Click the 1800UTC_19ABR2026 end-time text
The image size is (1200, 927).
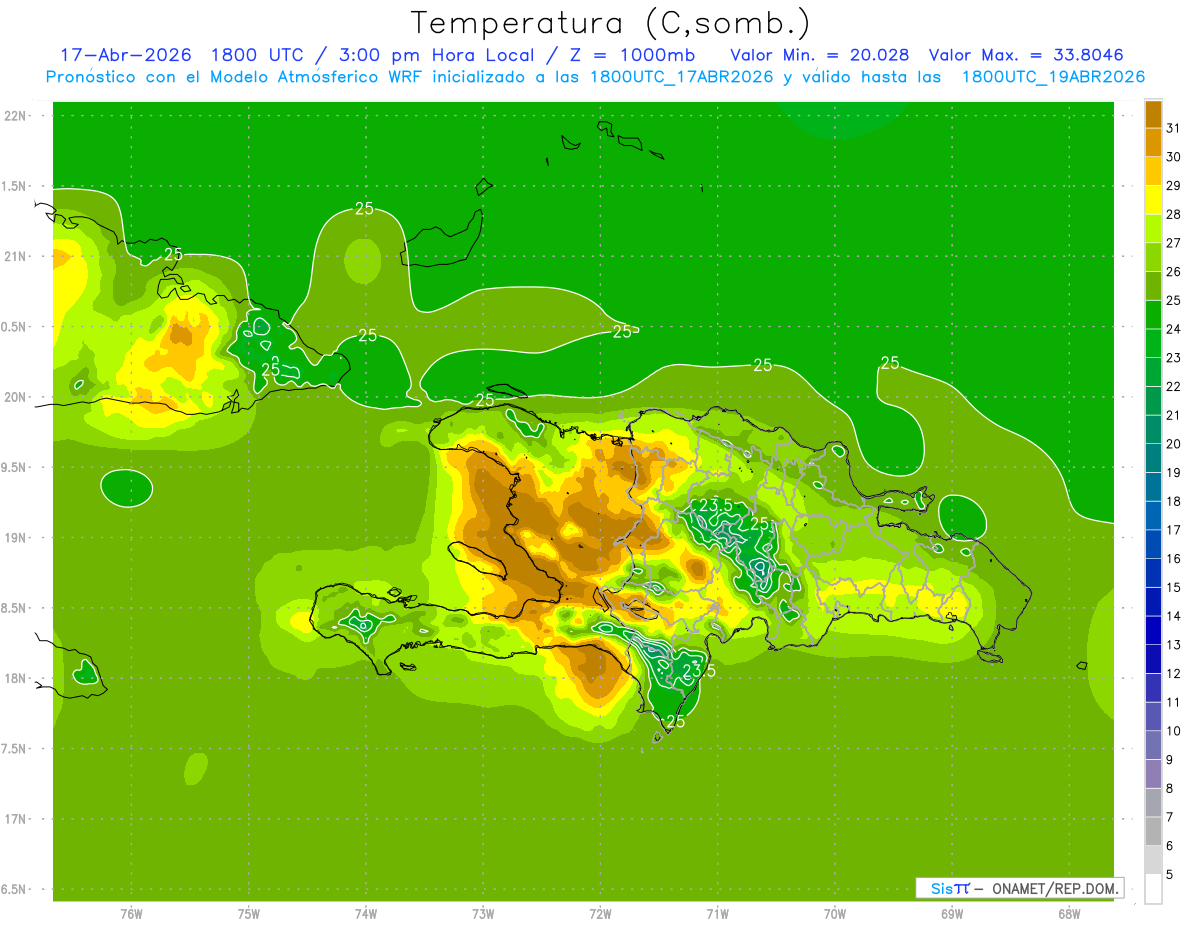pyautogui.click(x=1053, y=77)
